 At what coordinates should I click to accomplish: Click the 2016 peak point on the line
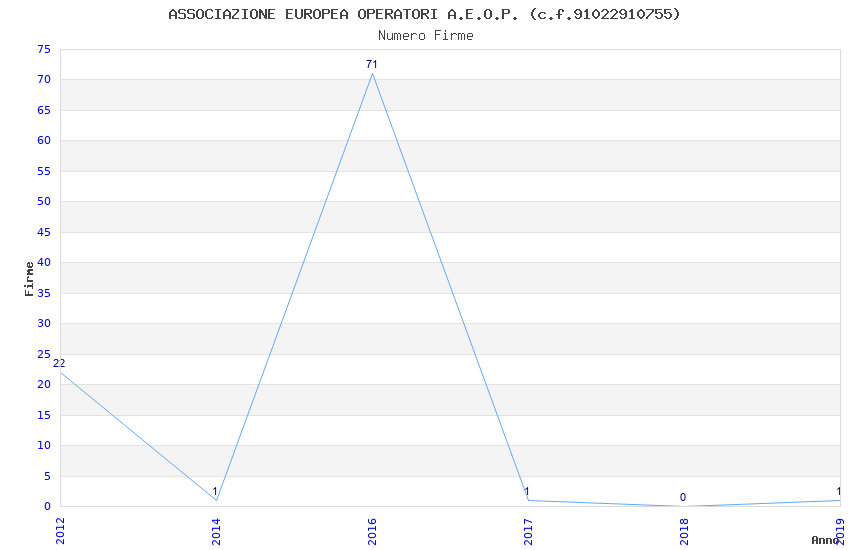[372, 74]
